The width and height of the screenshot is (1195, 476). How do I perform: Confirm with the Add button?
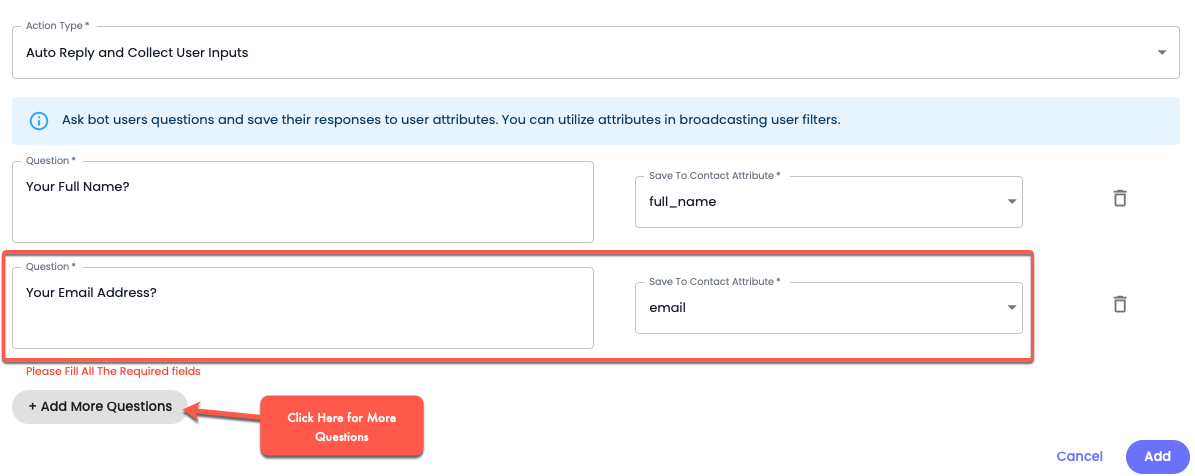click(x=1157, y=456)
